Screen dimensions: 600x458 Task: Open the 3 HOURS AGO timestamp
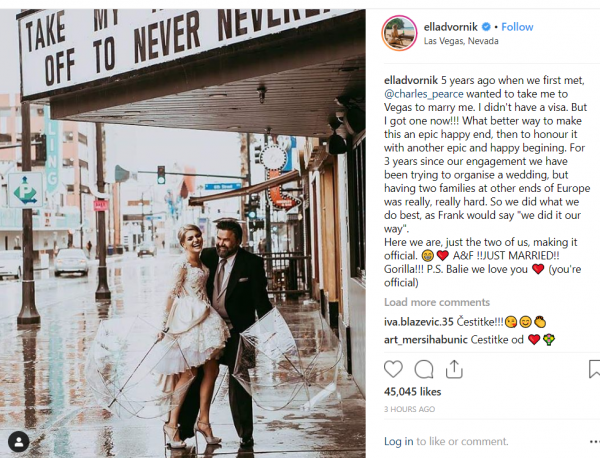[409, 409]
